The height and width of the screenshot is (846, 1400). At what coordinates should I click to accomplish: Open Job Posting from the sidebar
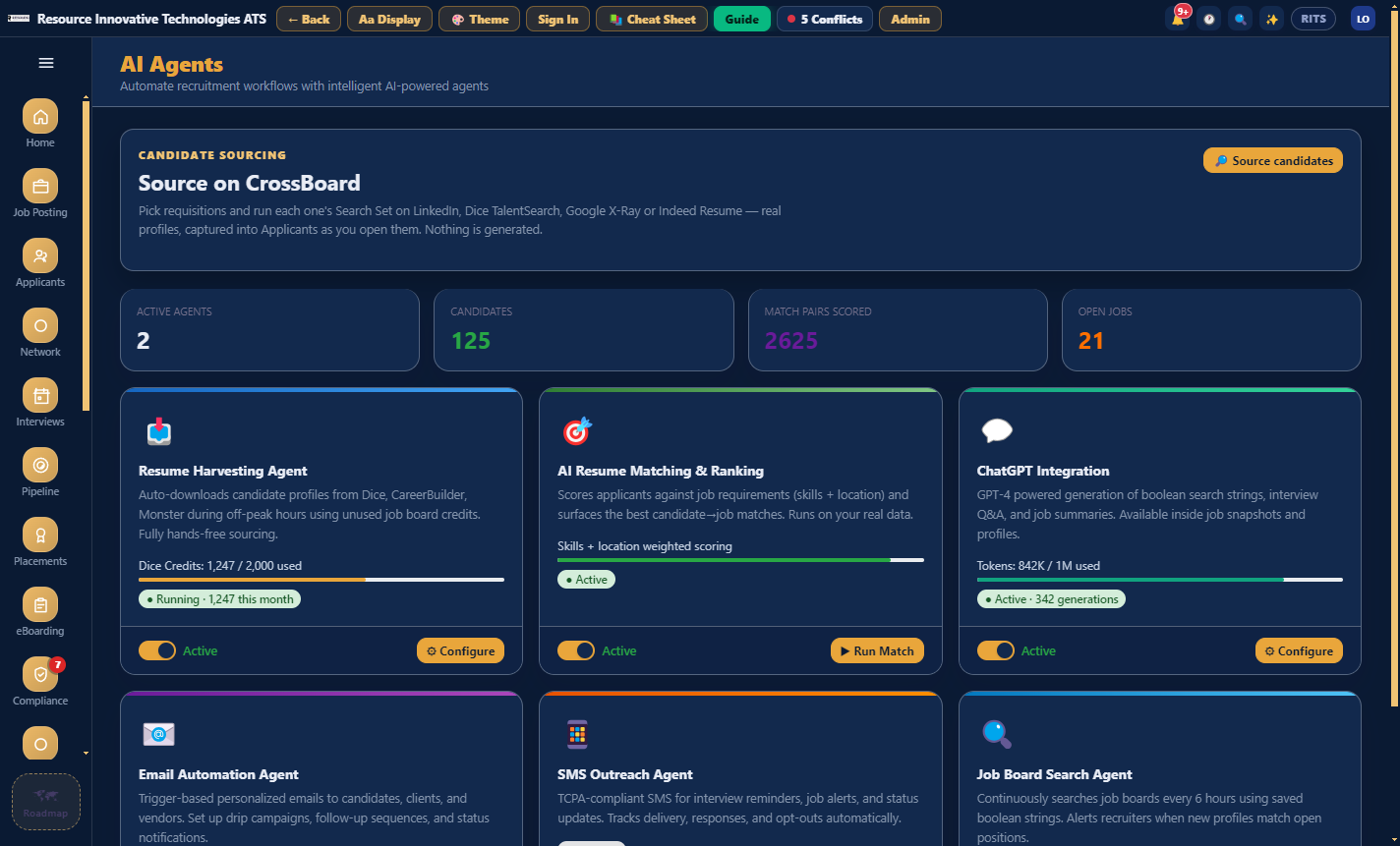(40, 187)
